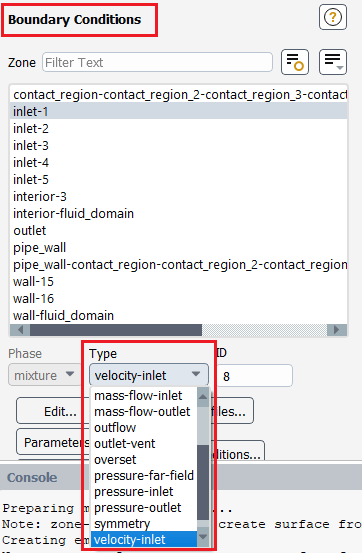
Task: Expand the velocity-inlet Type dropdown
Action: pos(149,375)
